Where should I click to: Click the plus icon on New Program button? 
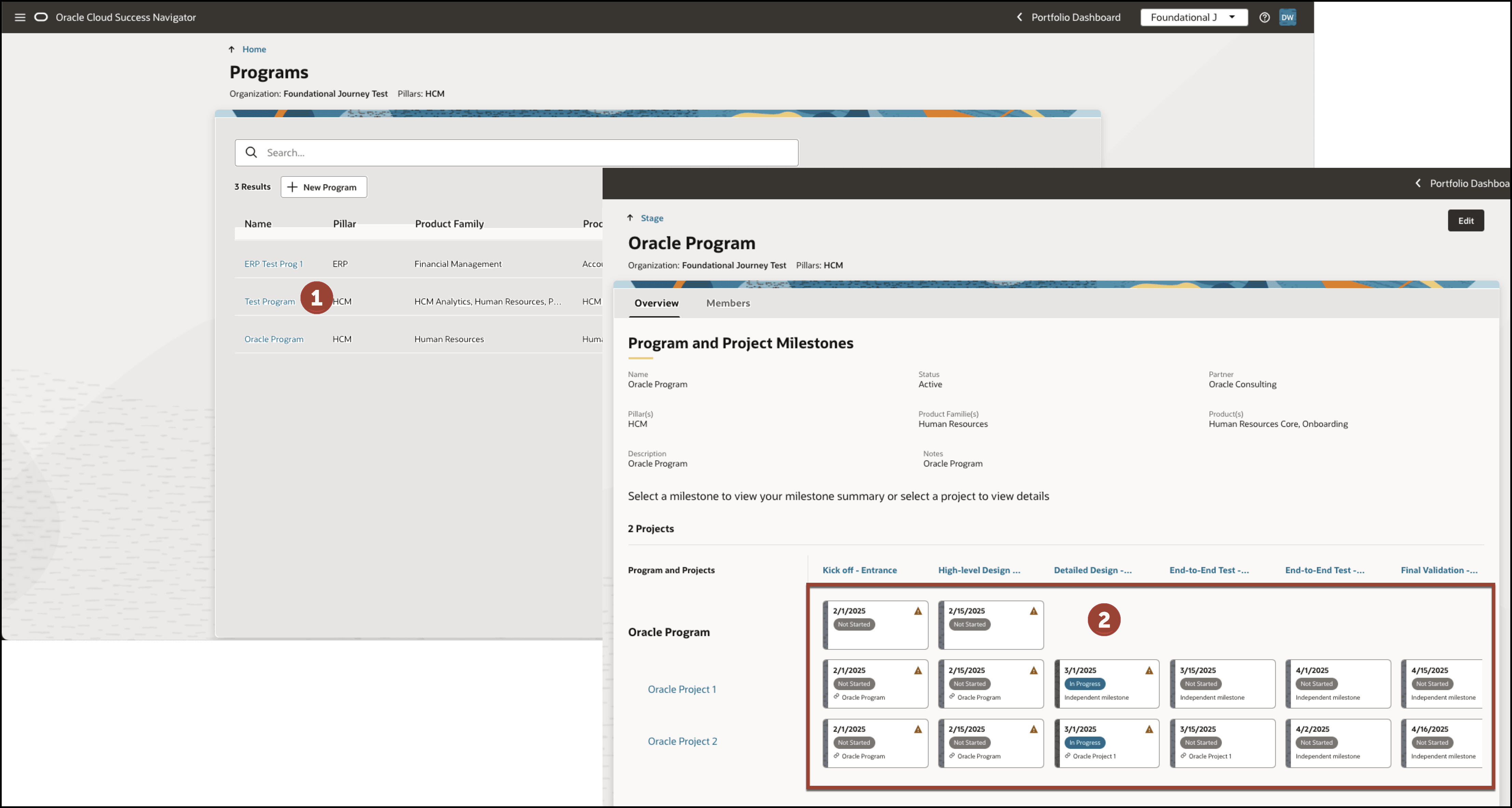(x=292, y=187)
